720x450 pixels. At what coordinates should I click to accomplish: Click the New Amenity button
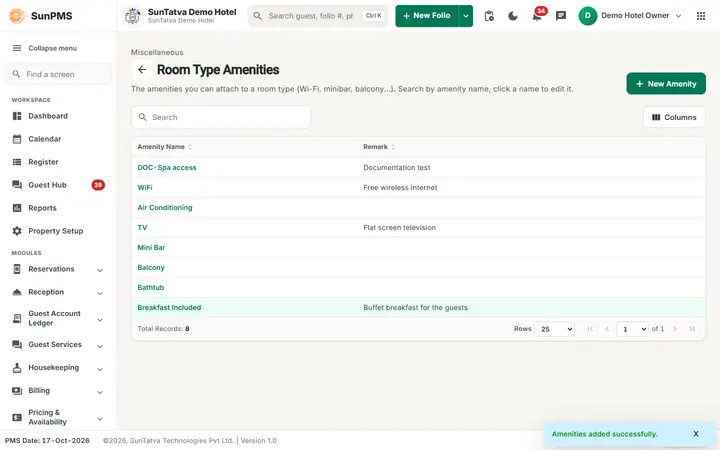tap(666, 84)
